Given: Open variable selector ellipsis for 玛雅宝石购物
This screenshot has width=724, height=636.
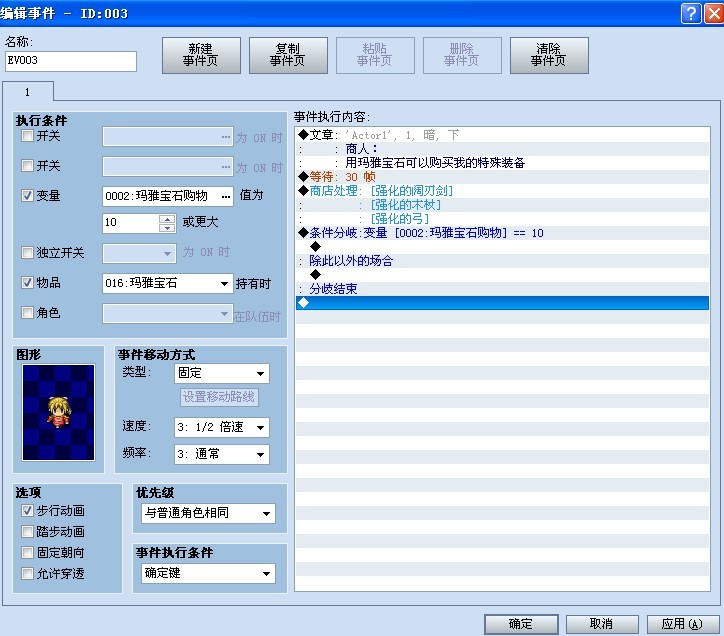Looking at the screenshot, I should click(226, 196).
